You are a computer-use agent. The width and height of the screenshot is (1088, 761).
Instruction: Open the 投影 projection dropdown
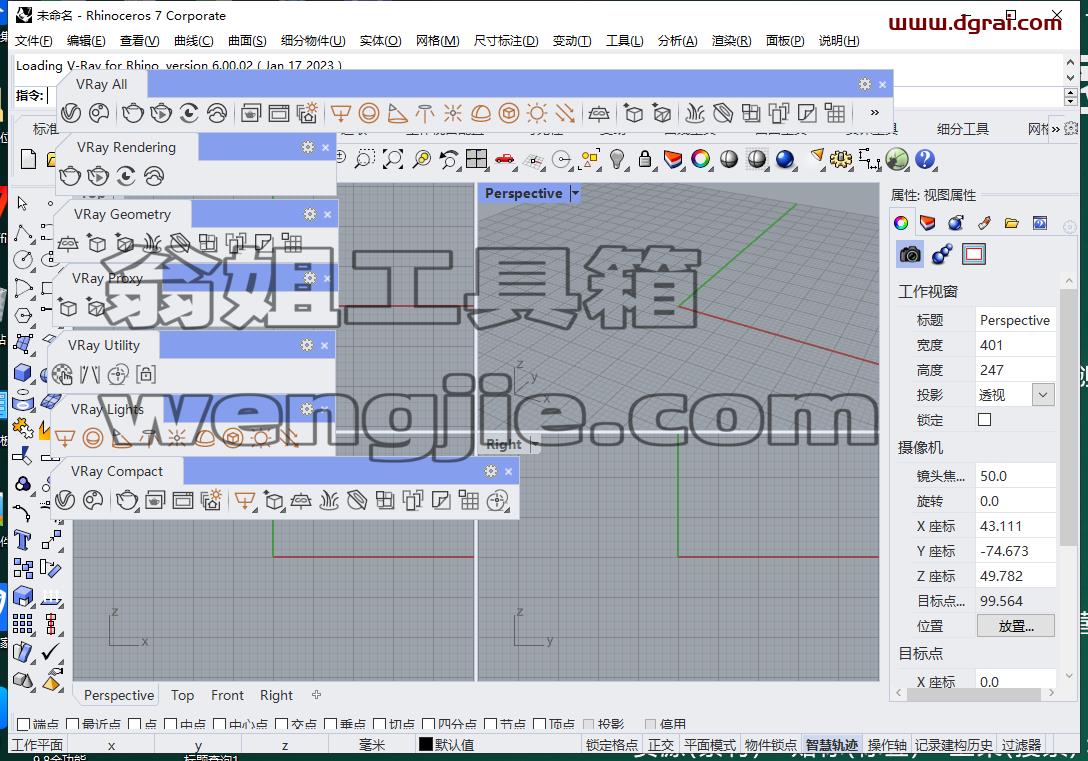click(1042, 395)
